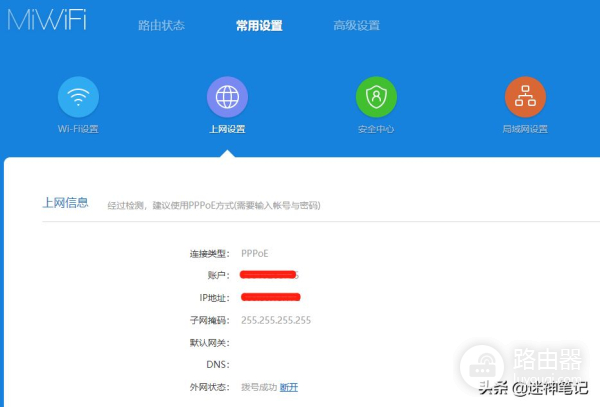The width and height of the screenshot is (600, 407).
Task: Click the PPPoE connection type value
Action: [x=254, y=254]
